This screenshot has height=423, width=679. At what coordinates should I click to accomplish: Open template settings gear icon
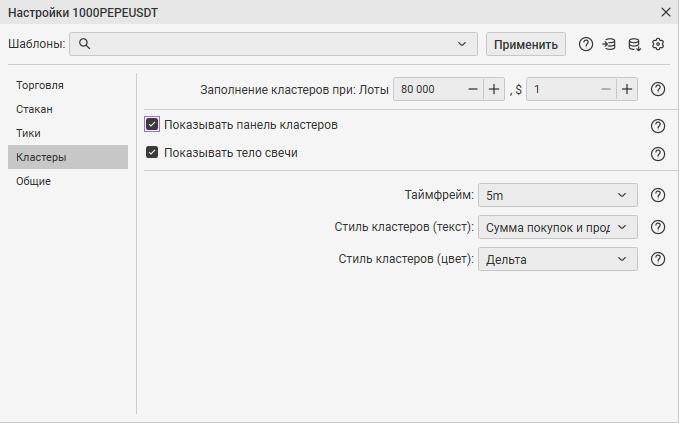coord(658,44)
